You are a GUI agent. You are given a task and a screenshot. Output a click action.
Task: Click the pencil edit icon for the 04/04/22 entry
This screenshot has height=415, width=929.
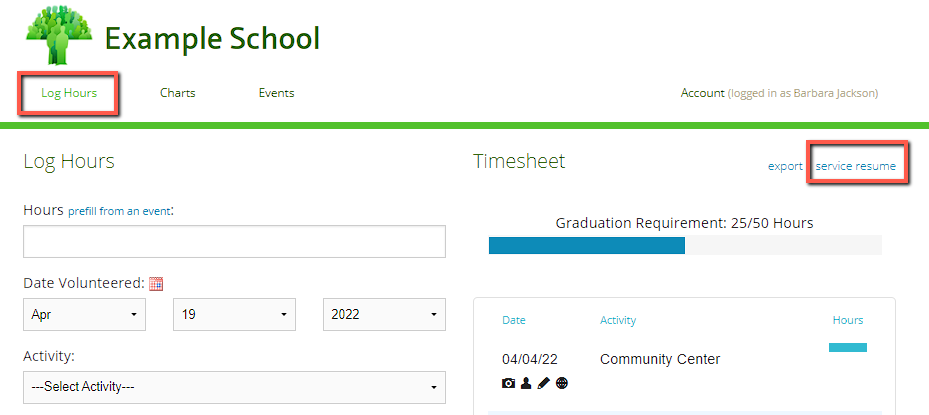(543, 384)
